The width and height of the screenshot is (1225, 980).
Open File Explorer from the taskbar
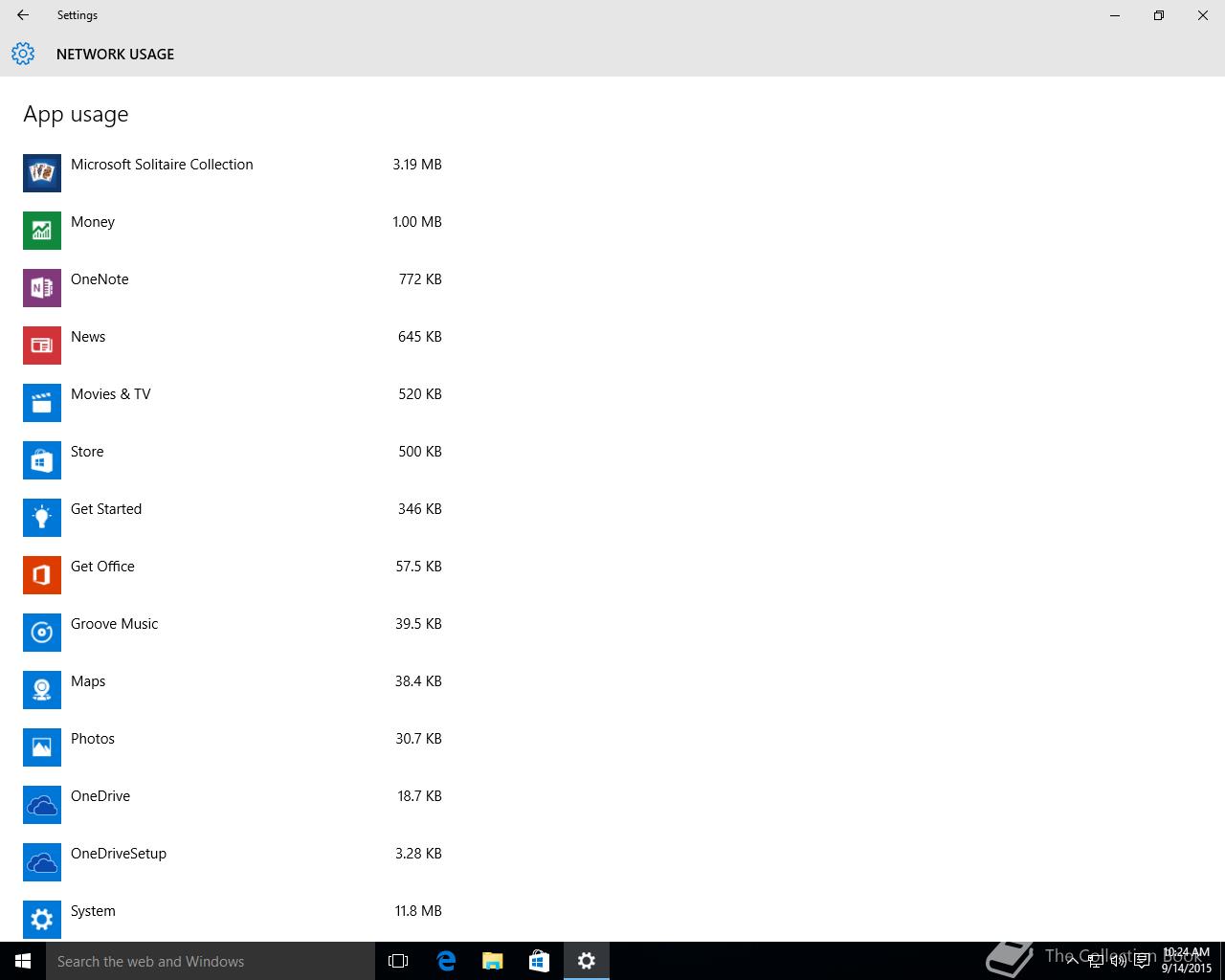pos(493,961)
